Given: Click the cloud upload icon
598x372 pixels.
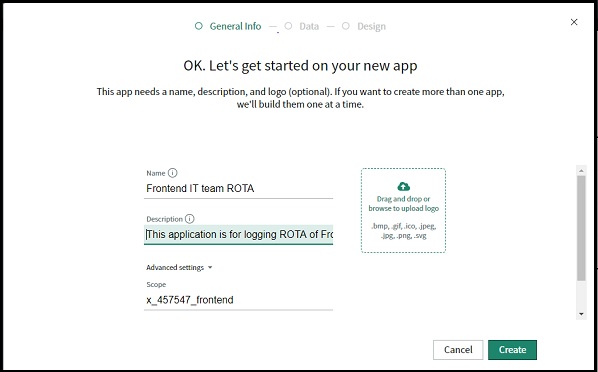Looking at the screenshot, I should (403, 187).
